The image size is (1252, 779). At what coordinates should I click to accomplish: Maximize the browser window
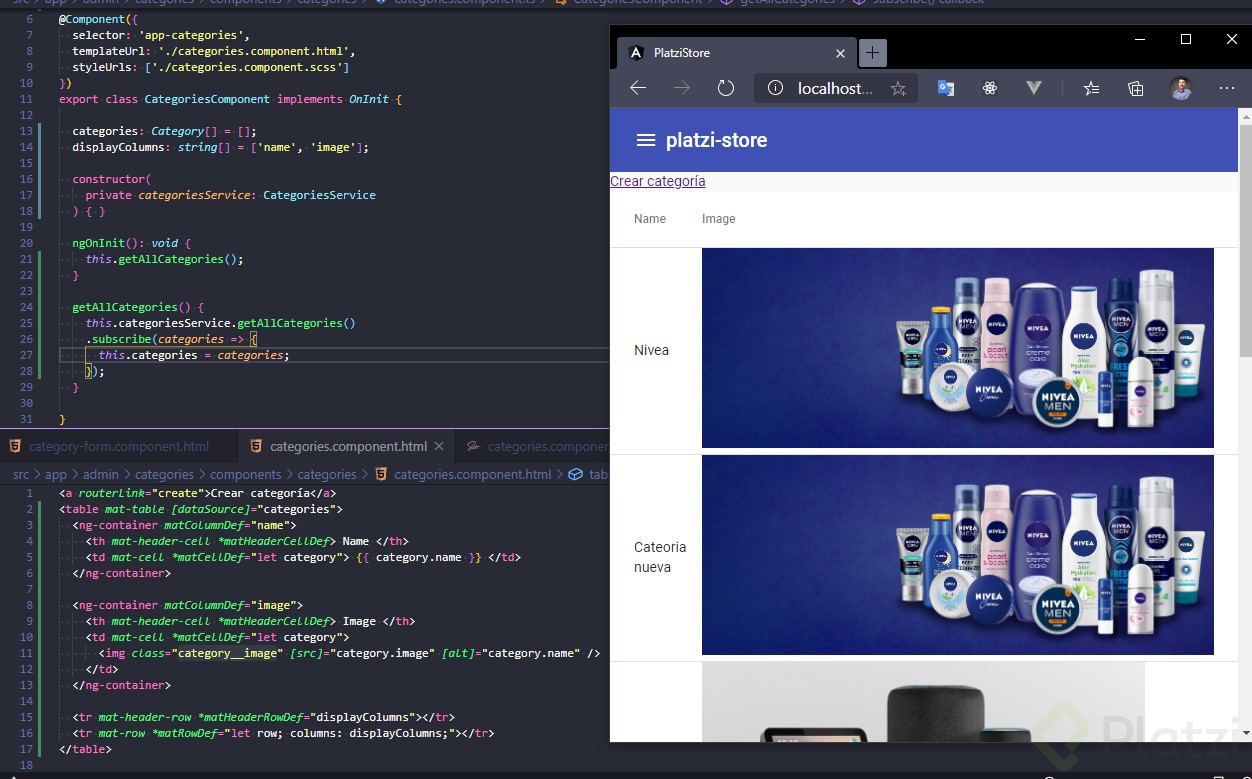click(x=1186, y=39)
